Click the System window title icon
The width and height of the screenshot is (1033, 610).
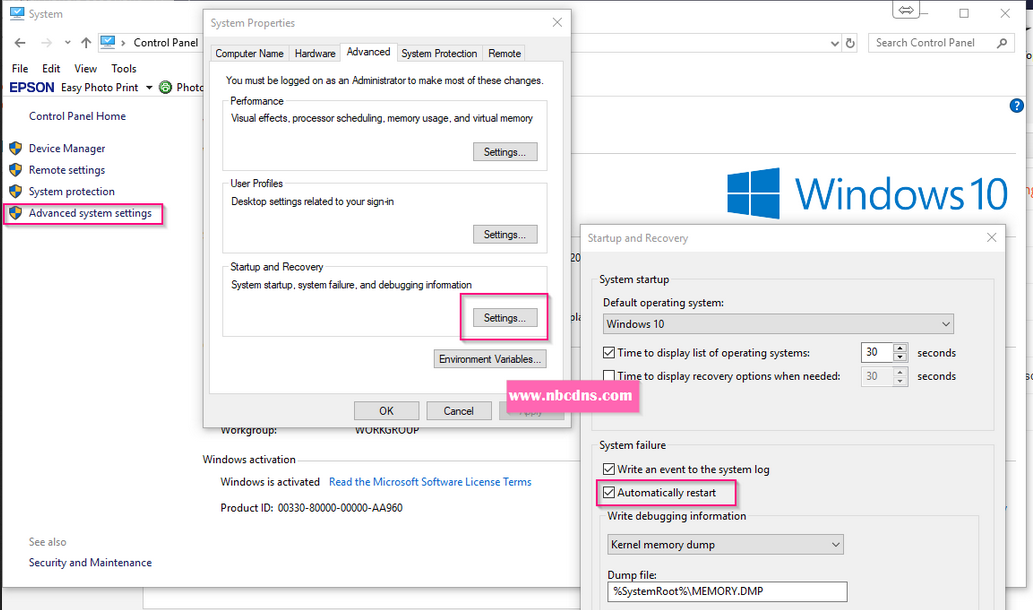click(x=17, y=14)
